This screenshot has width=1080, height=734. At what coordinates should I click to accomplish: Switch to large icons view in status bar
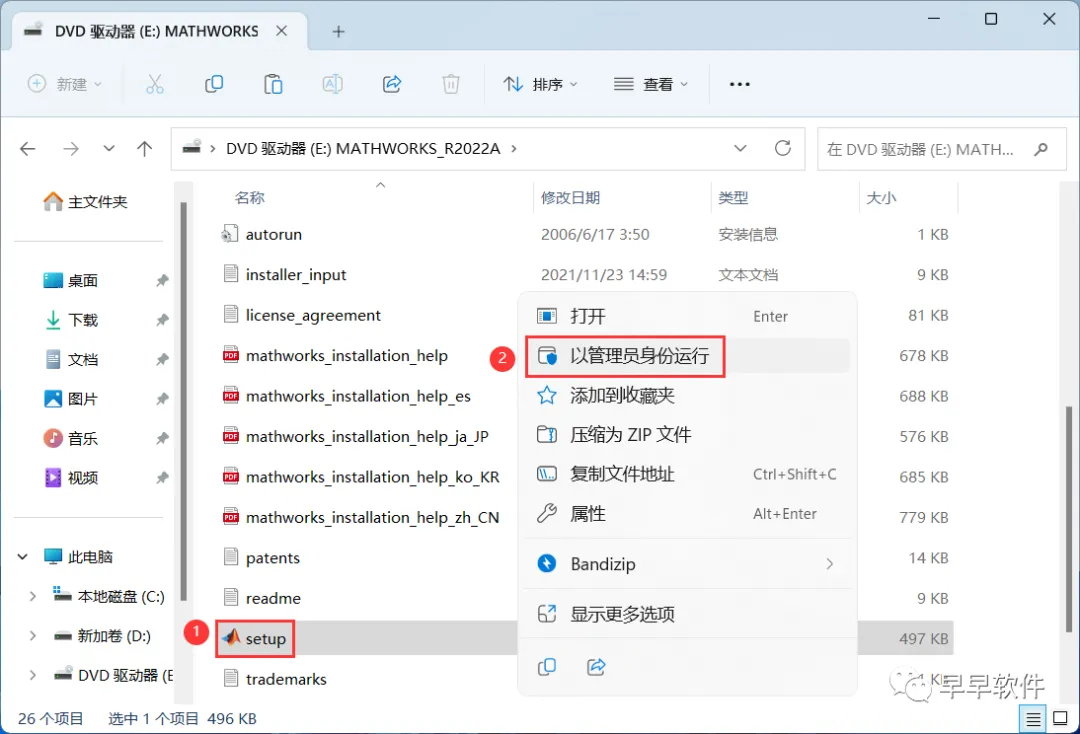pos(1061,720)
